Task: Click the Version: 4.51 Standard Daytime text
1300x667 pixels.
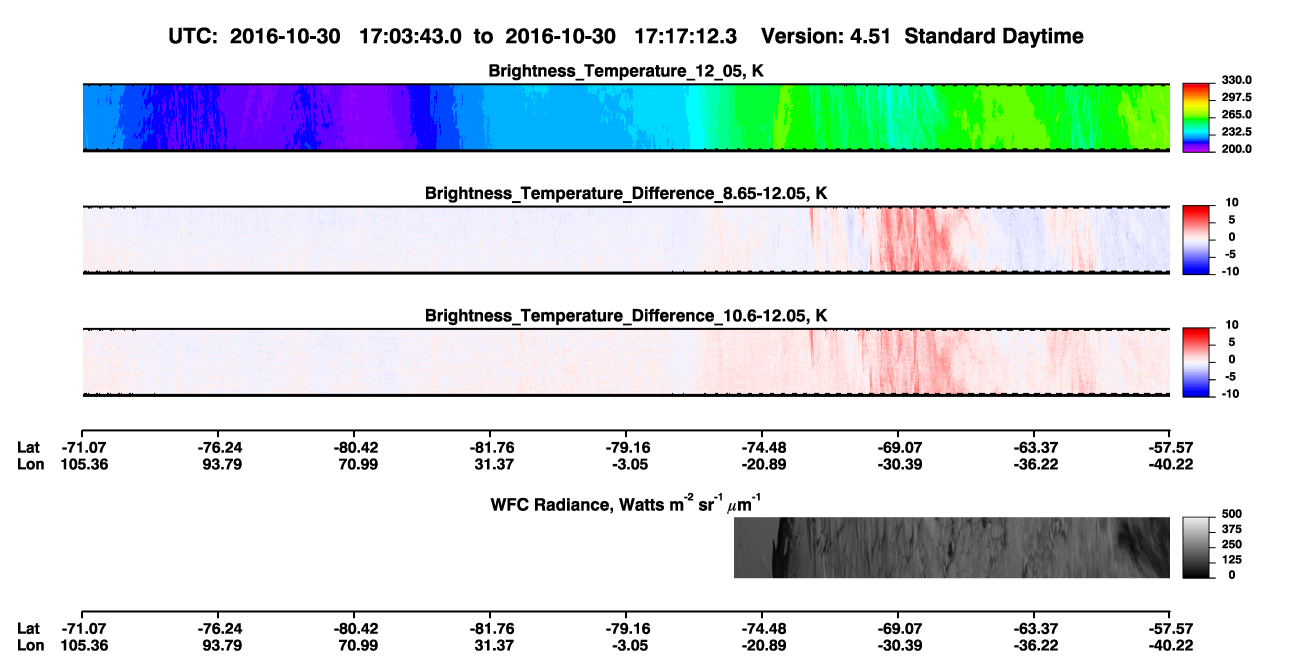Action: click(x=922, y=37)
